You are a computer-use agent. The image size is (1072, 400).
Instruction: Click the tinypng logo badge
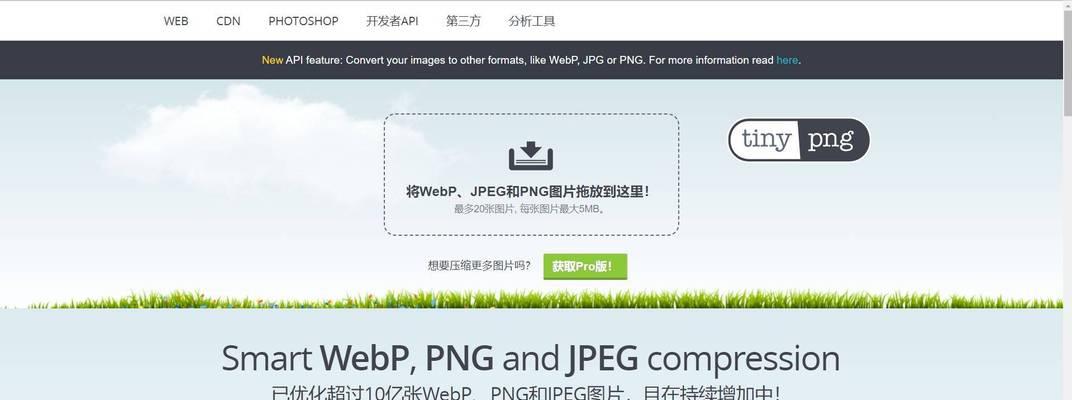tap(799, 140)
